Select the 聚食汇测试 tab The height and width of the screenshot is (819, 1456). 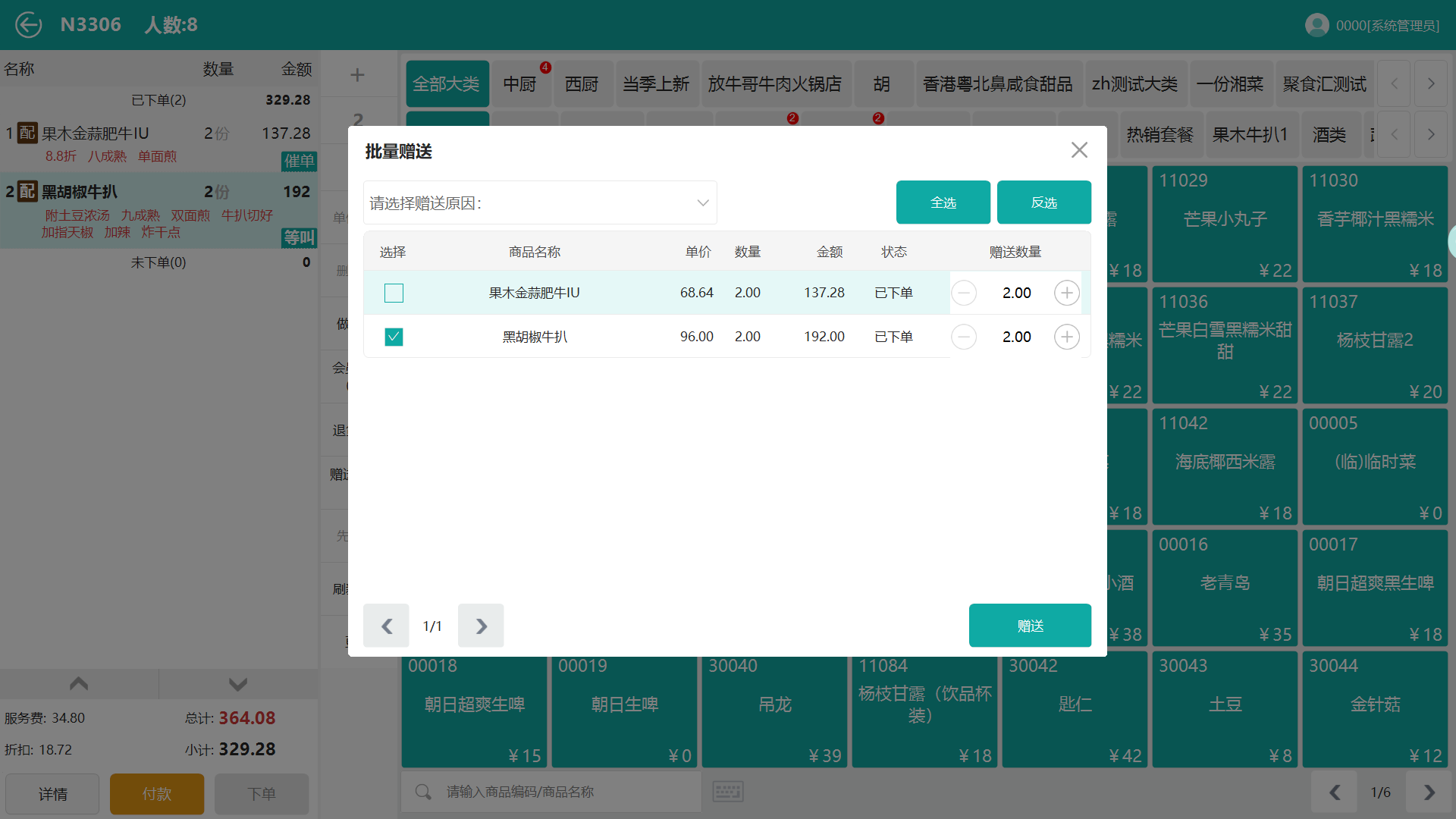(x=1325, y=83)
